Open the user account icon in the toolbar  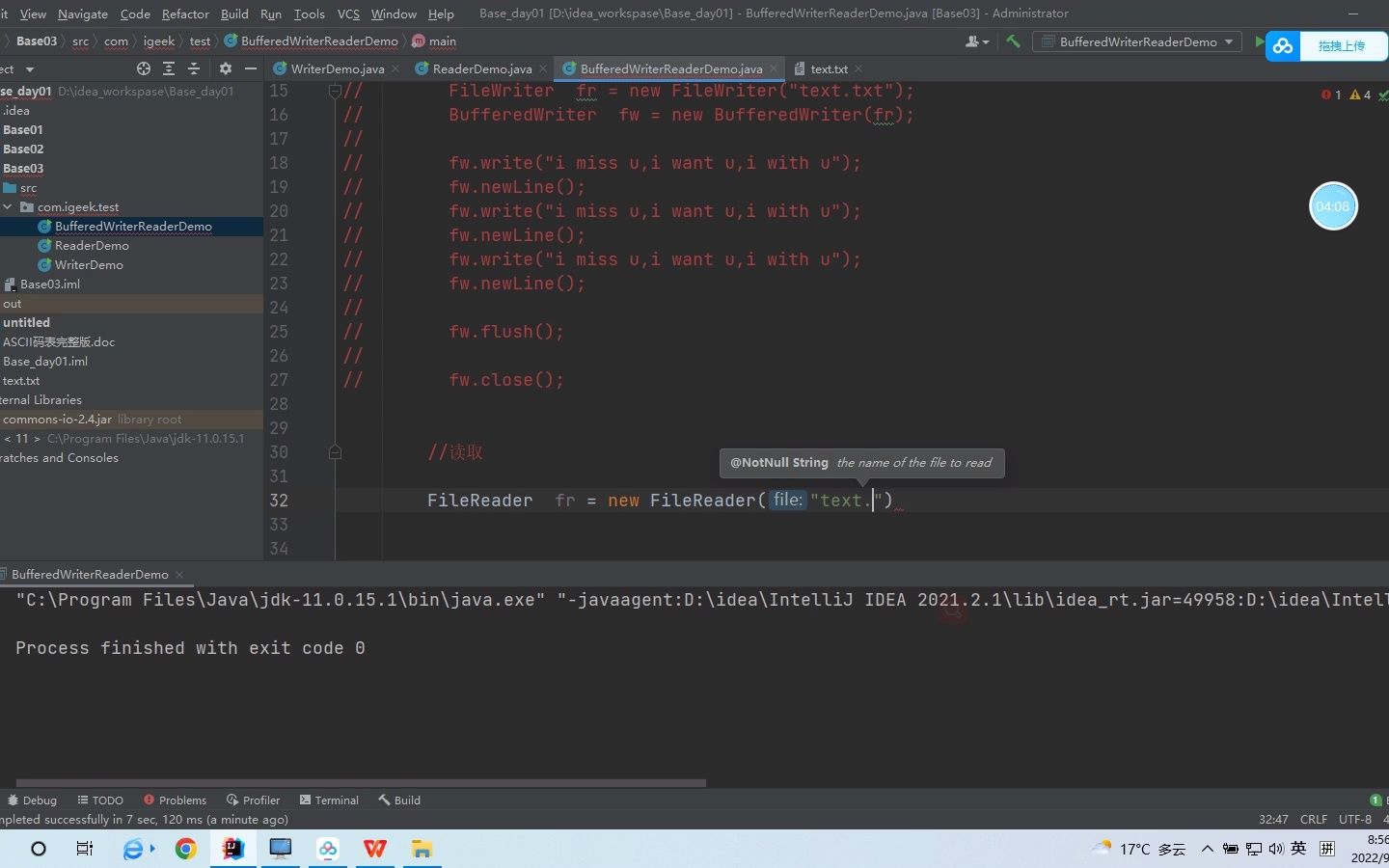tap(976, 41)
